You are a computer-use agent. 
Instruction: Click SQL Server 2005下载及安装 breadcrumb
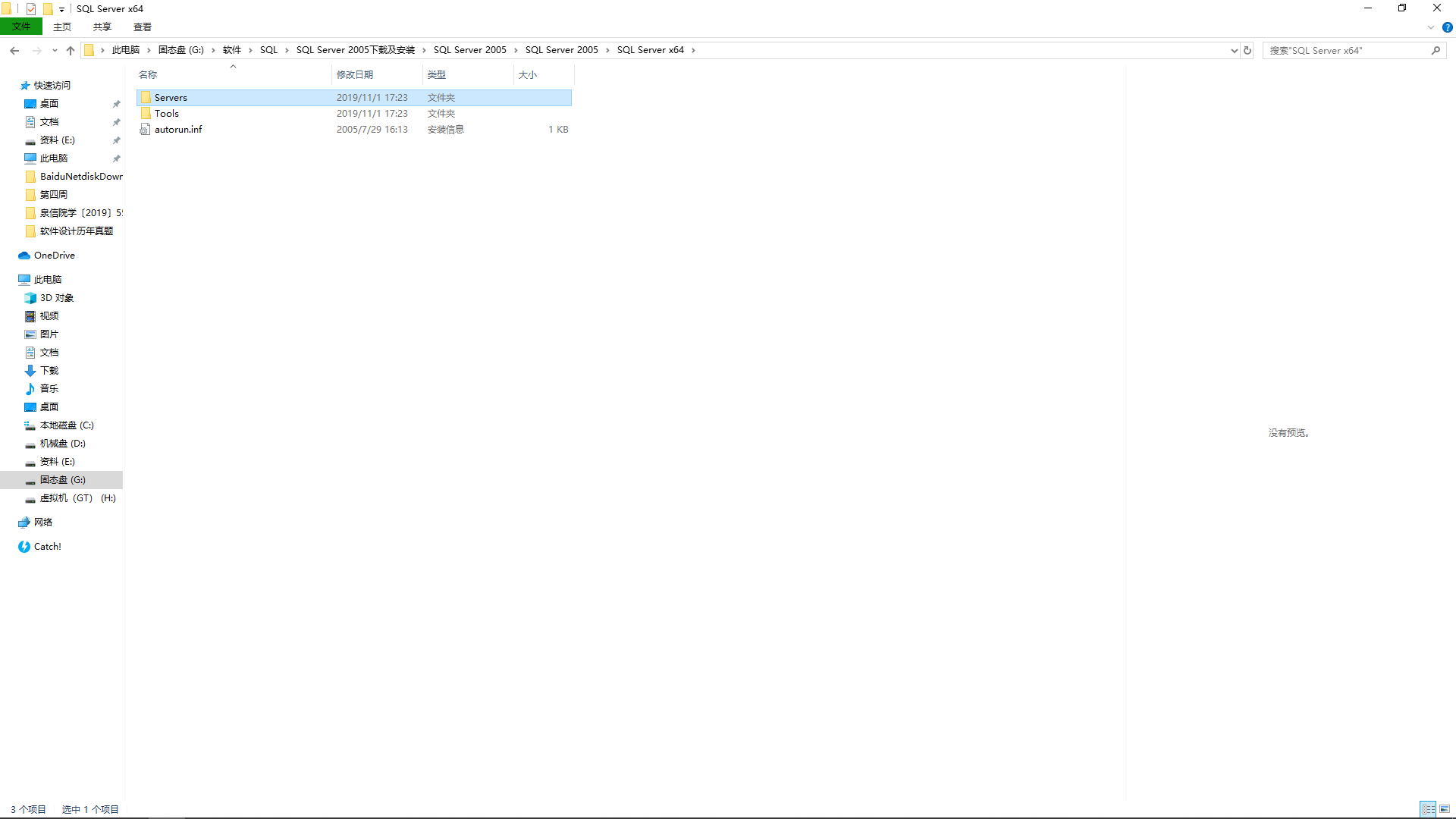pyautogui.click(x=356, y=50)
